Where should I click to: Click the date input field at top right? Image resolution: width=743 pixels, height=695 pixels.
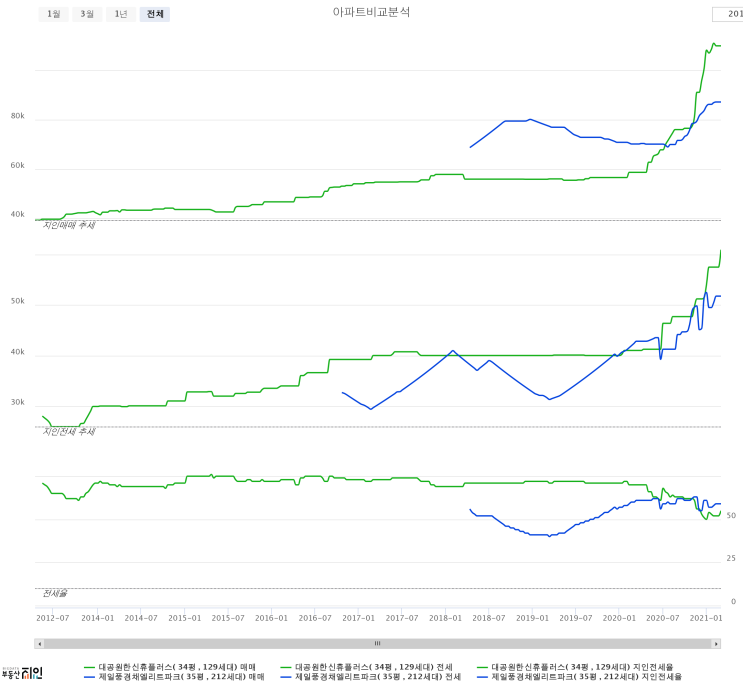[728, 14]
